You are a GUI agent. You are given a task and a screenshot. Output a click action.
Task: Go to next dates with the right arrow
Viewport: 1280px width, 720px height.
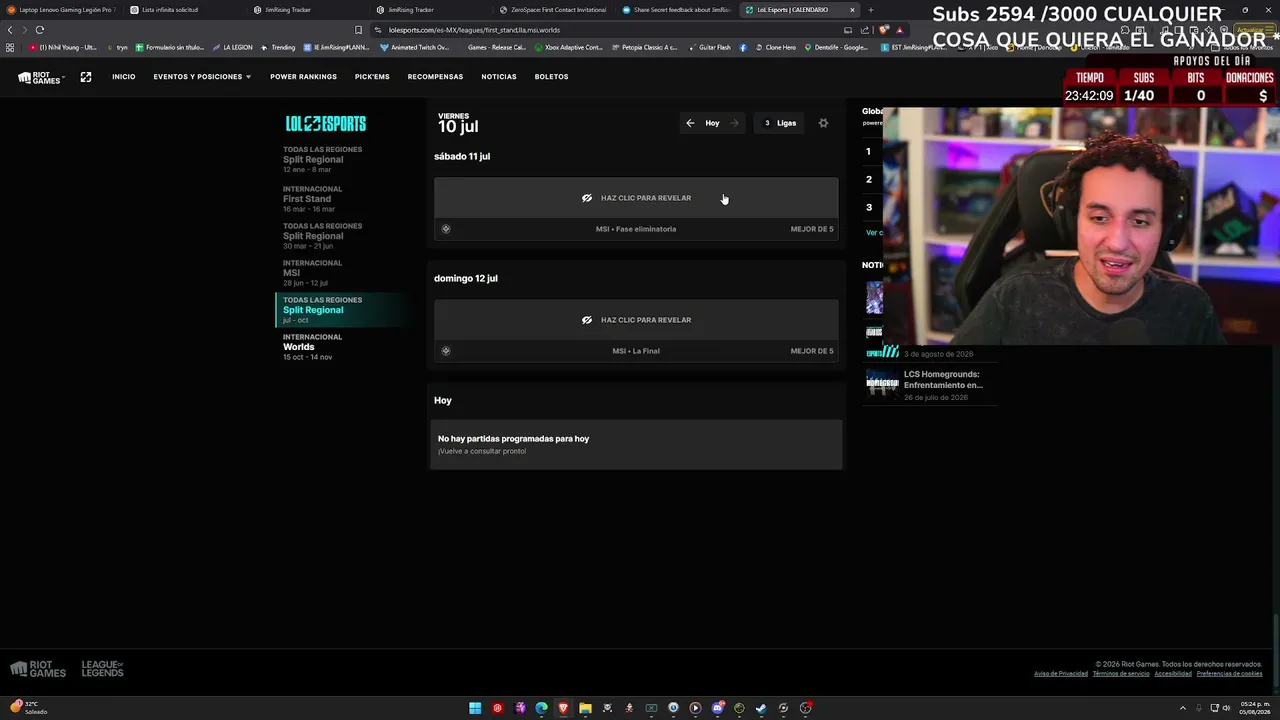(735, 123)
